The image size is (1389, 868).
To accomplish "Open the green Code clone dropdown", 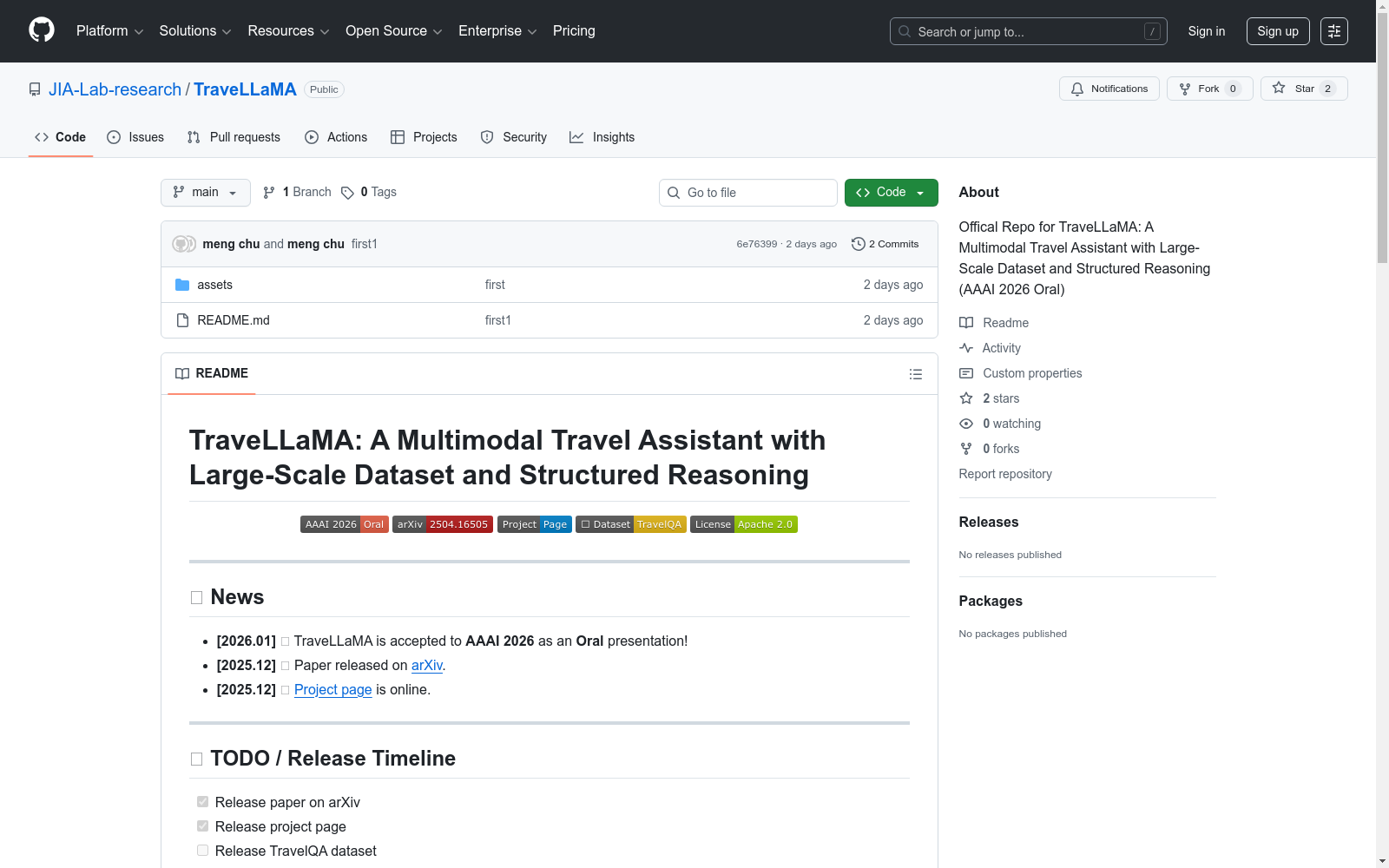I will click(892, 193).
